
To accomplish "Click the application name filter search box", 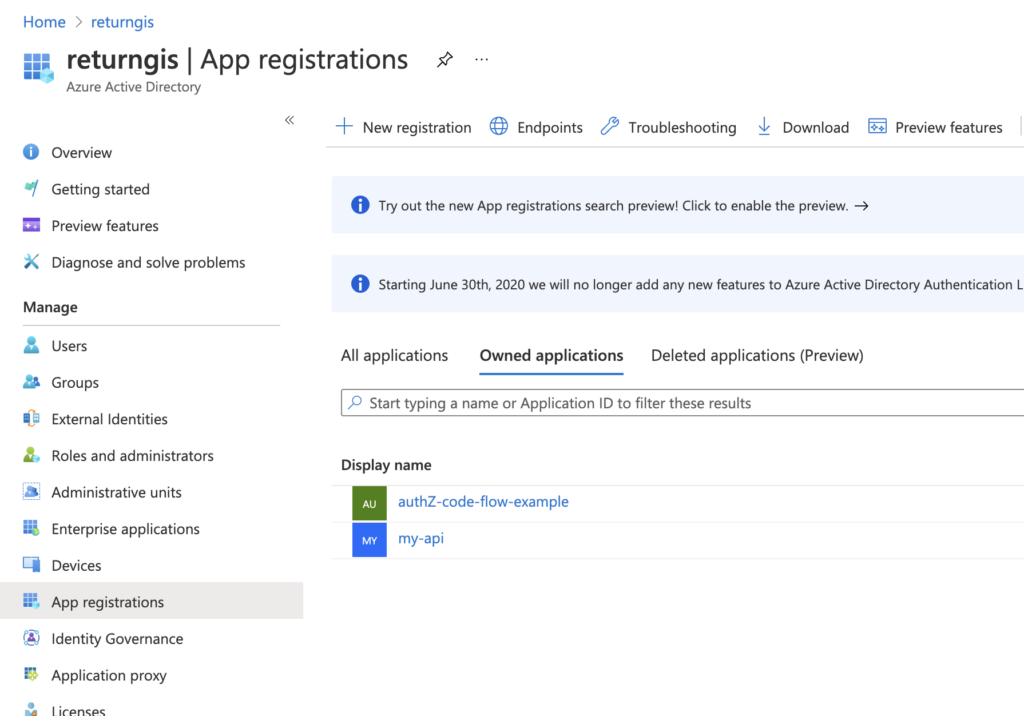I will pos(682,403).
